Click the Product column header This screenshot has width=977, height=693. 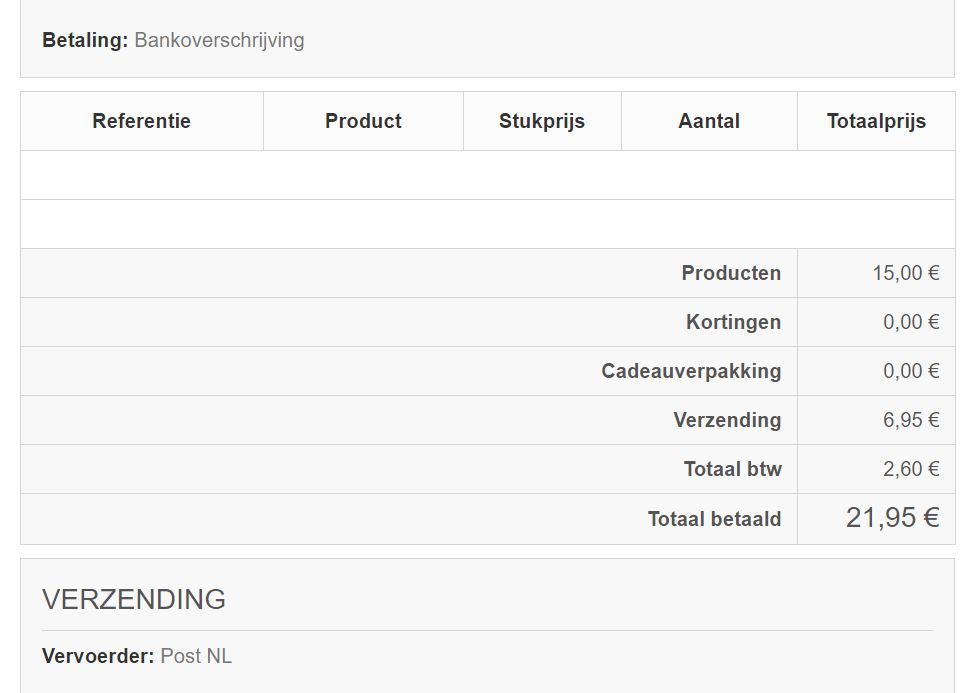[x=363, y=121]
